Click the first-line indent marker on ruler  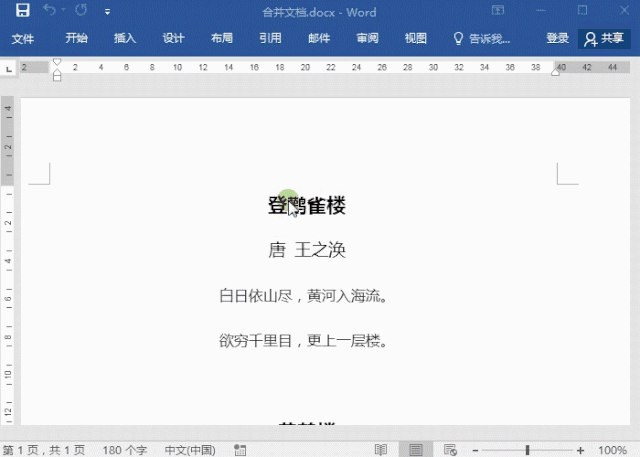(57, 62)
